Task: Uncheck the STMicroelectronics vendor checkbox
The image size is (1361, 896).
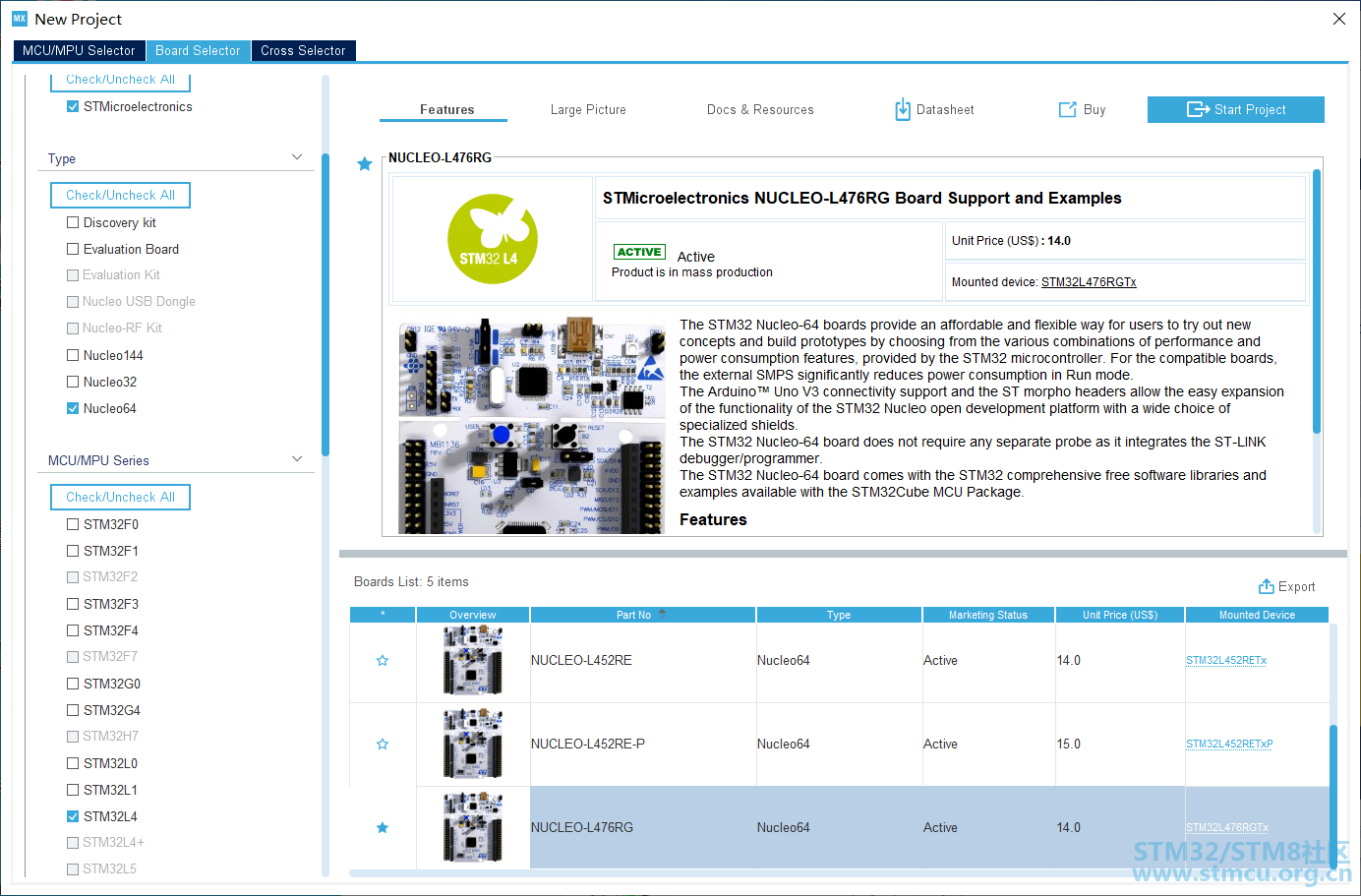Action: pos(73,106)
